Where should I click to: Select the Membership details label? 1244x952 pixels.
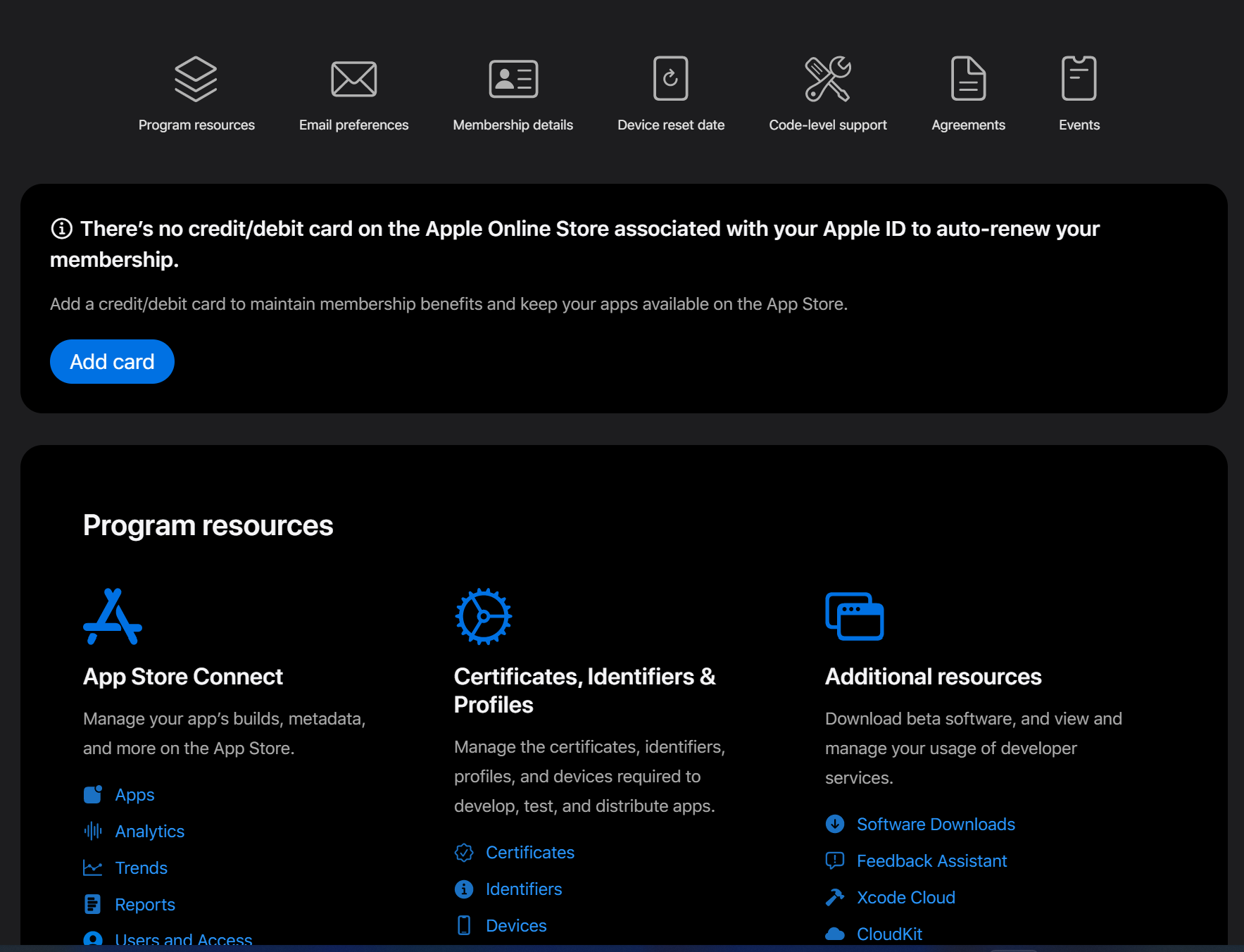513,125
